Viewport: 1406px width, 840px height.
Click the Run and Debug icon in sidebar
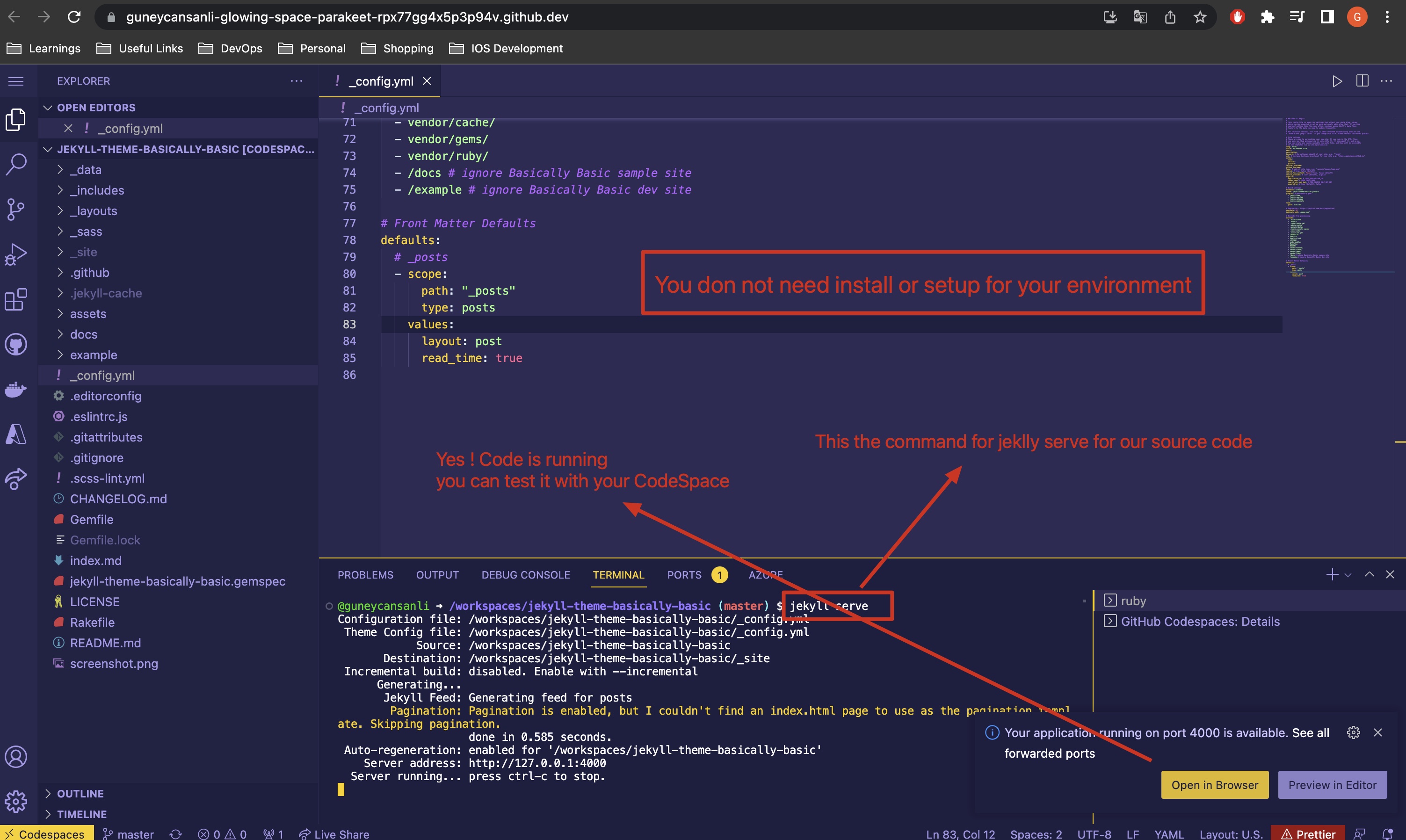point(15,252)
